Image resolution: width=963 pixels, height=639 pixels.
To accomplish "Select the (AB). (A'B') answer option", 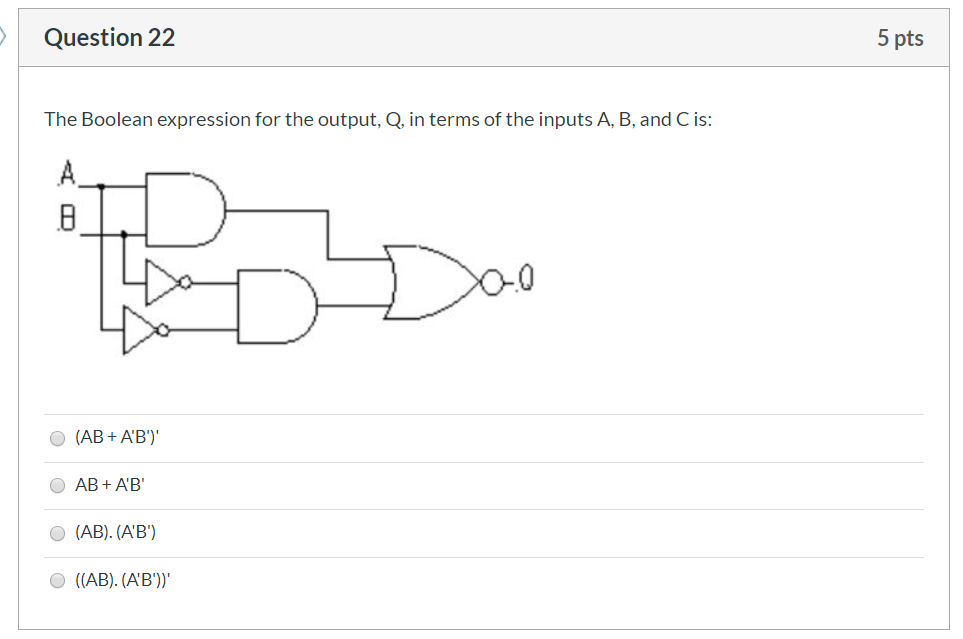I will 57,531.
